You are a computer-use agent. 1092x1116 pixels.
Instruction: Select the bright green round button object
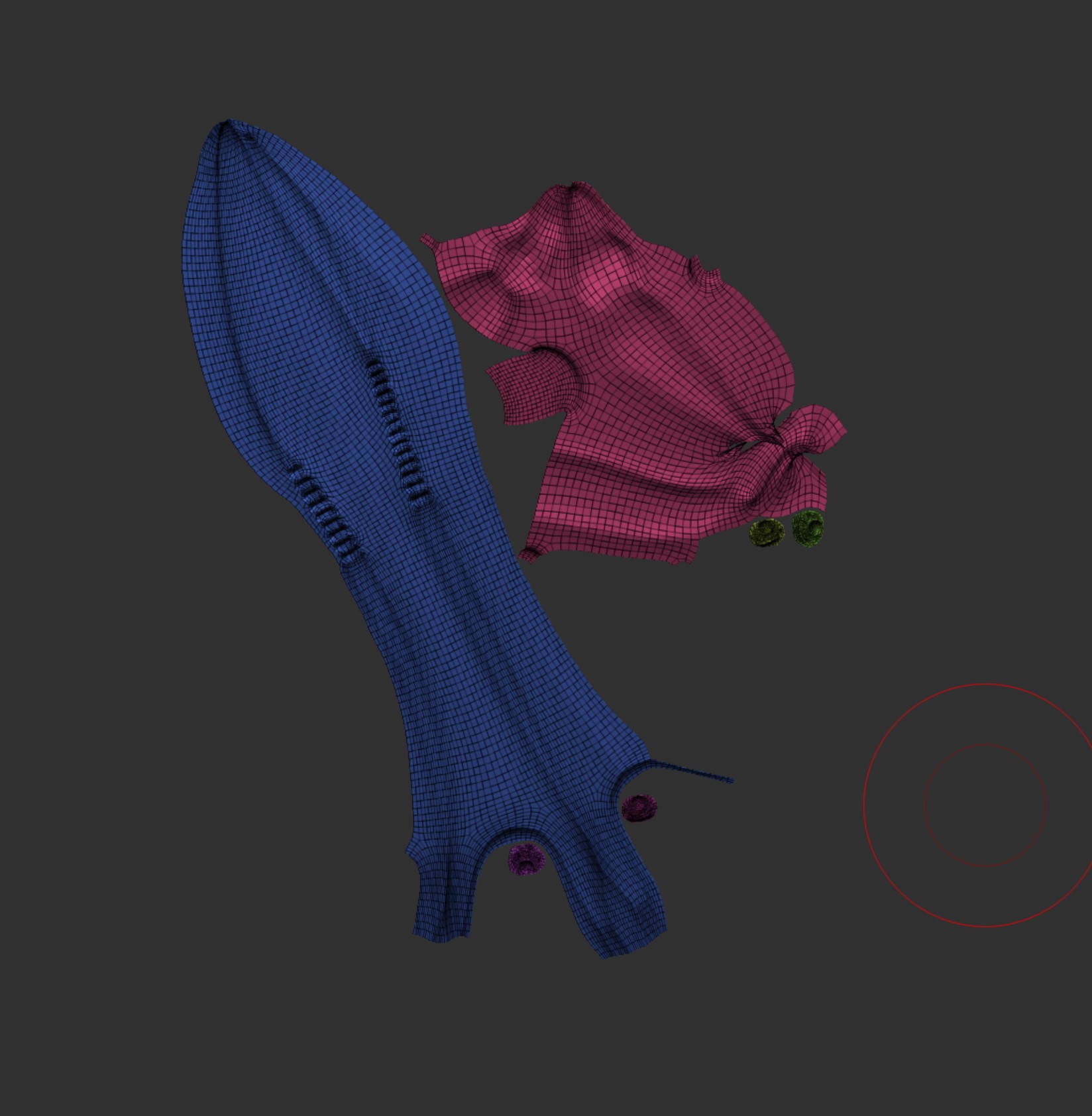tap(808, 528)
